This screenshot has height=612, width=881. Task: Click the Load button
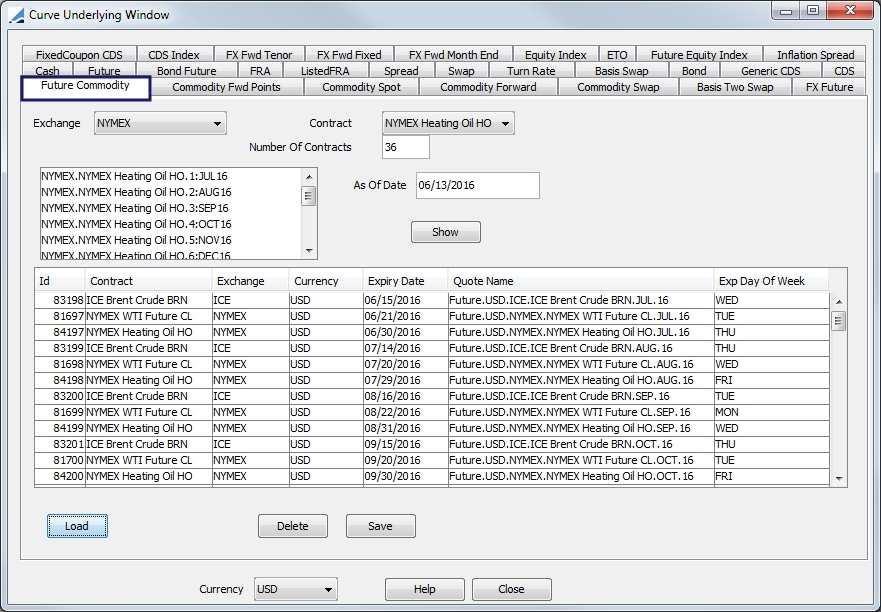point(77,526)
